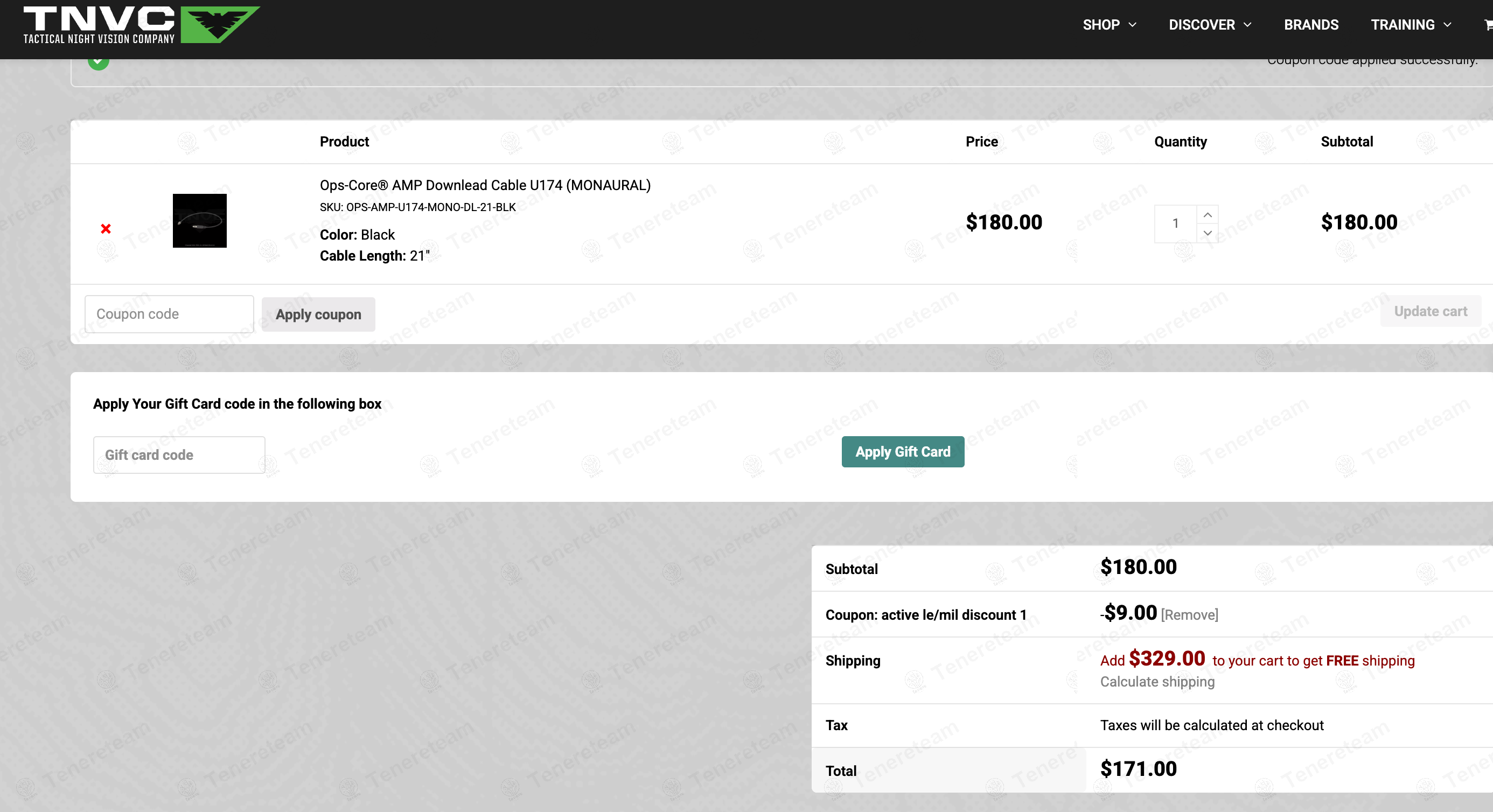Focus the Gift card code field
The height and width of the screenshot is (812, 1493).
click(x=178, y=455)
